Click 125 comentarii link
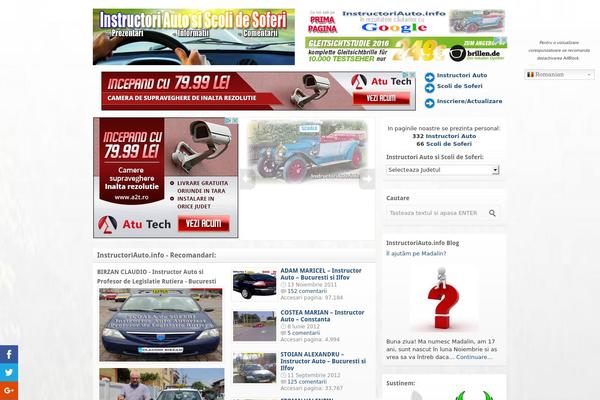Image resolution: width=600 pixels, height=400 pixels. [x=307, y=382]
